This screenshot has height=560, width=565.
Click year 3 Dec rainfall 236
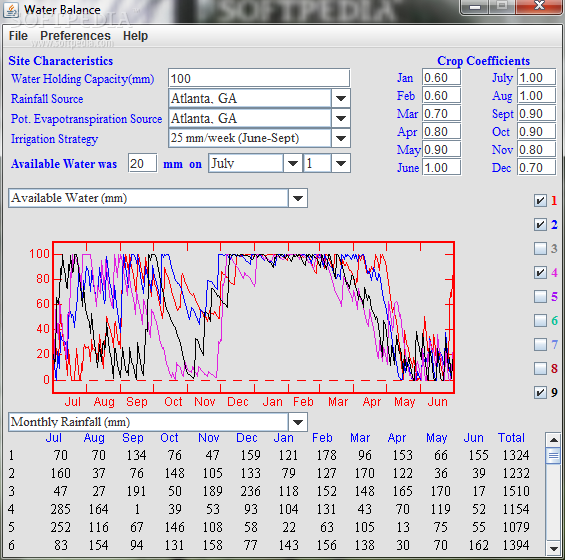tap(250, 492)
